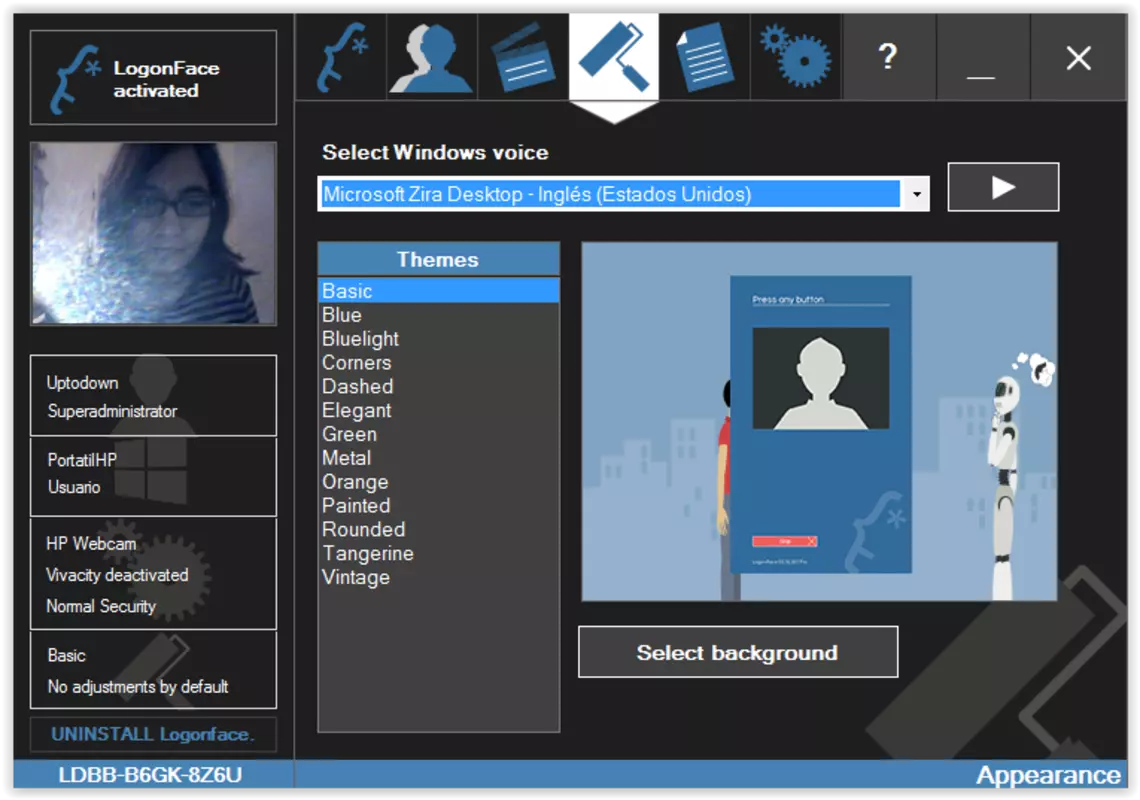Click the UNINSTALL Logonface link

click(x=153, y=735)
